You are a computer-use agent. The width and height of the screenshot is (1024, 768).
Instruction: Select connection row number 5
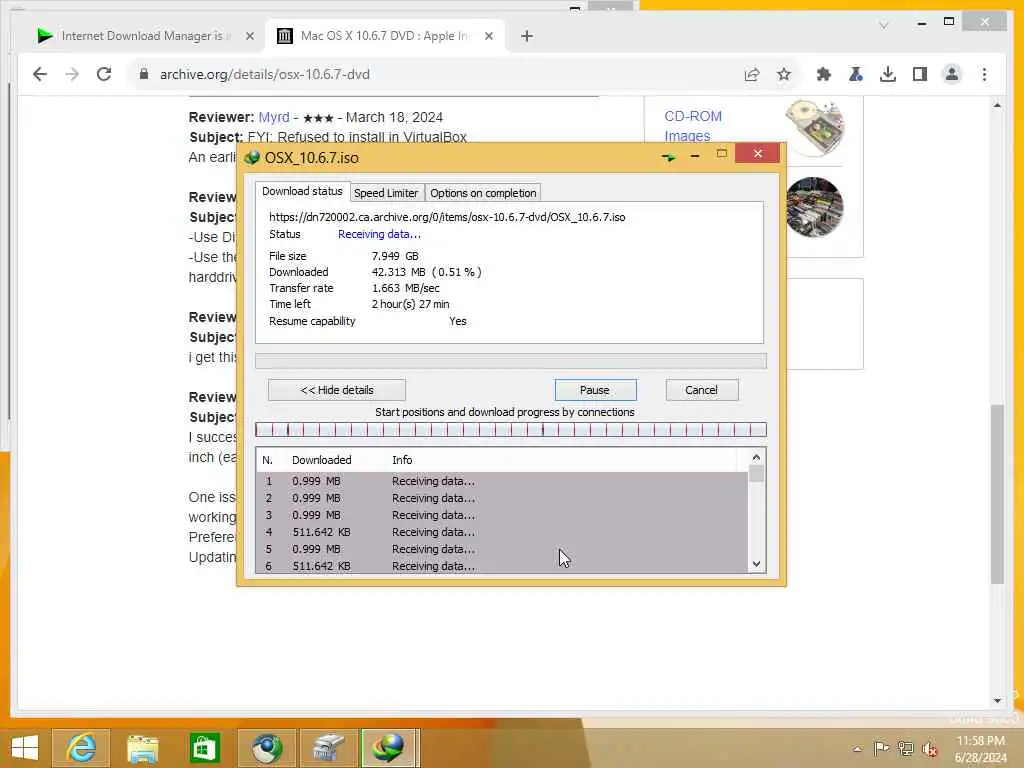(502, 549)
